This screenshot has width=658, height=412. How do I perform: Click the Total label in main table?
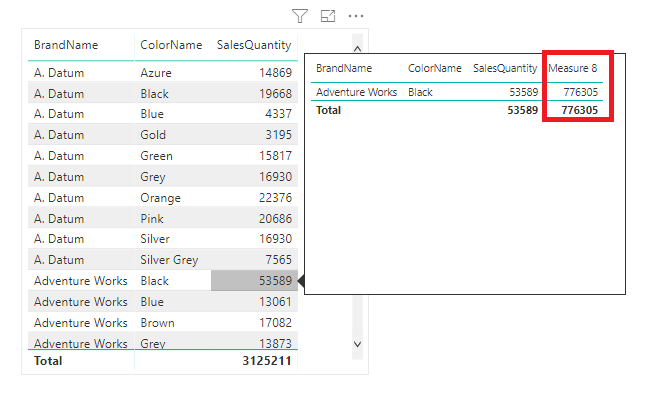48,361
